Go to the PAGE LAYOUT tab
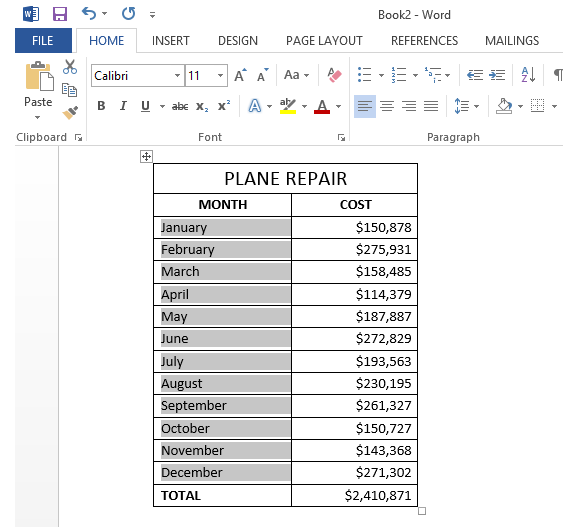The height and width of the screenshot is (527, 563). click(324, 41)
